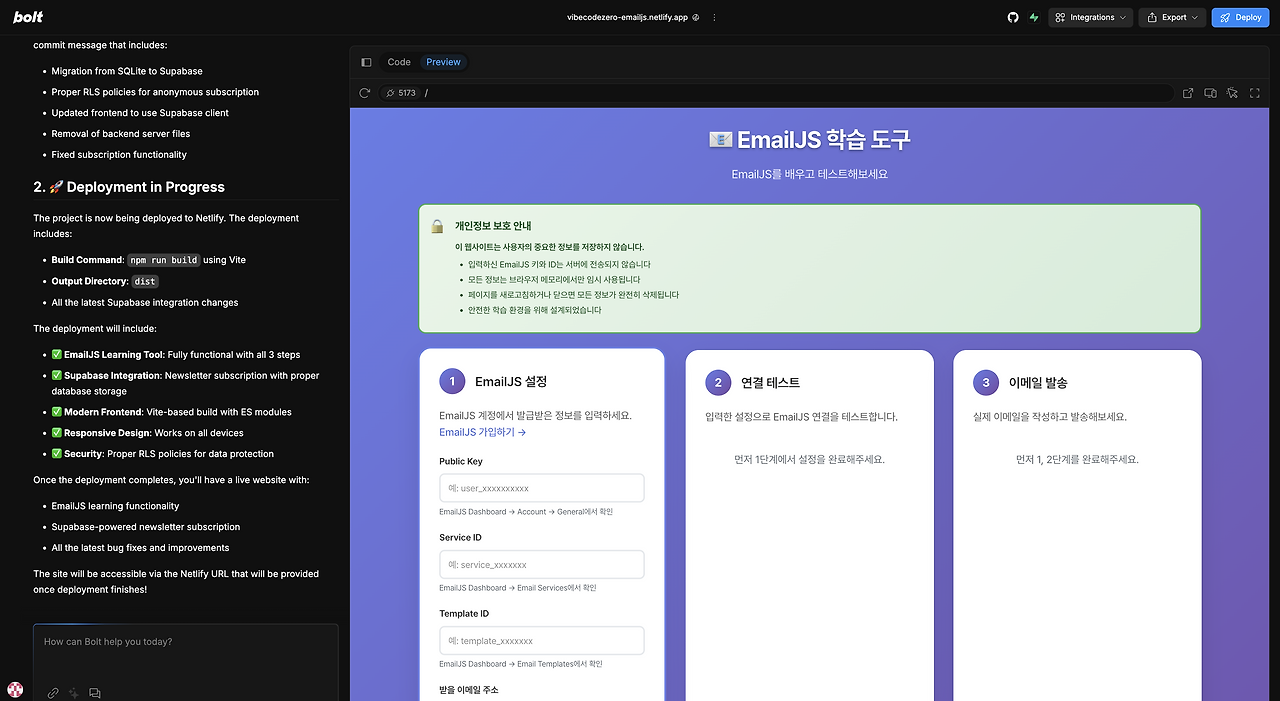Open the GitHub icon in header

click(1013, 17)
